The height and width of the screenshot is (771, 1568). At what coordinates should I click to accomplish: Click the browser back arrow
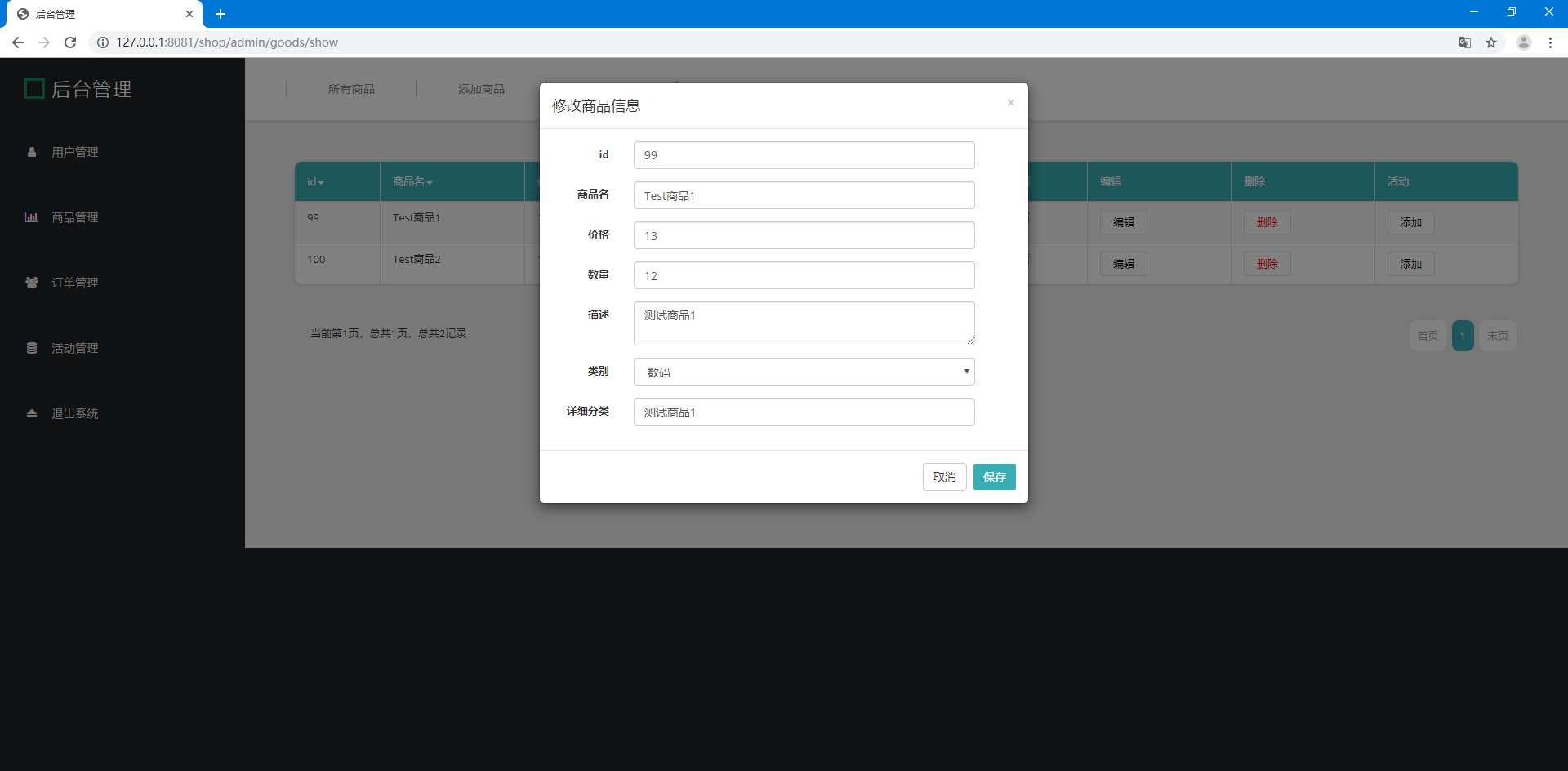(18, 42)
